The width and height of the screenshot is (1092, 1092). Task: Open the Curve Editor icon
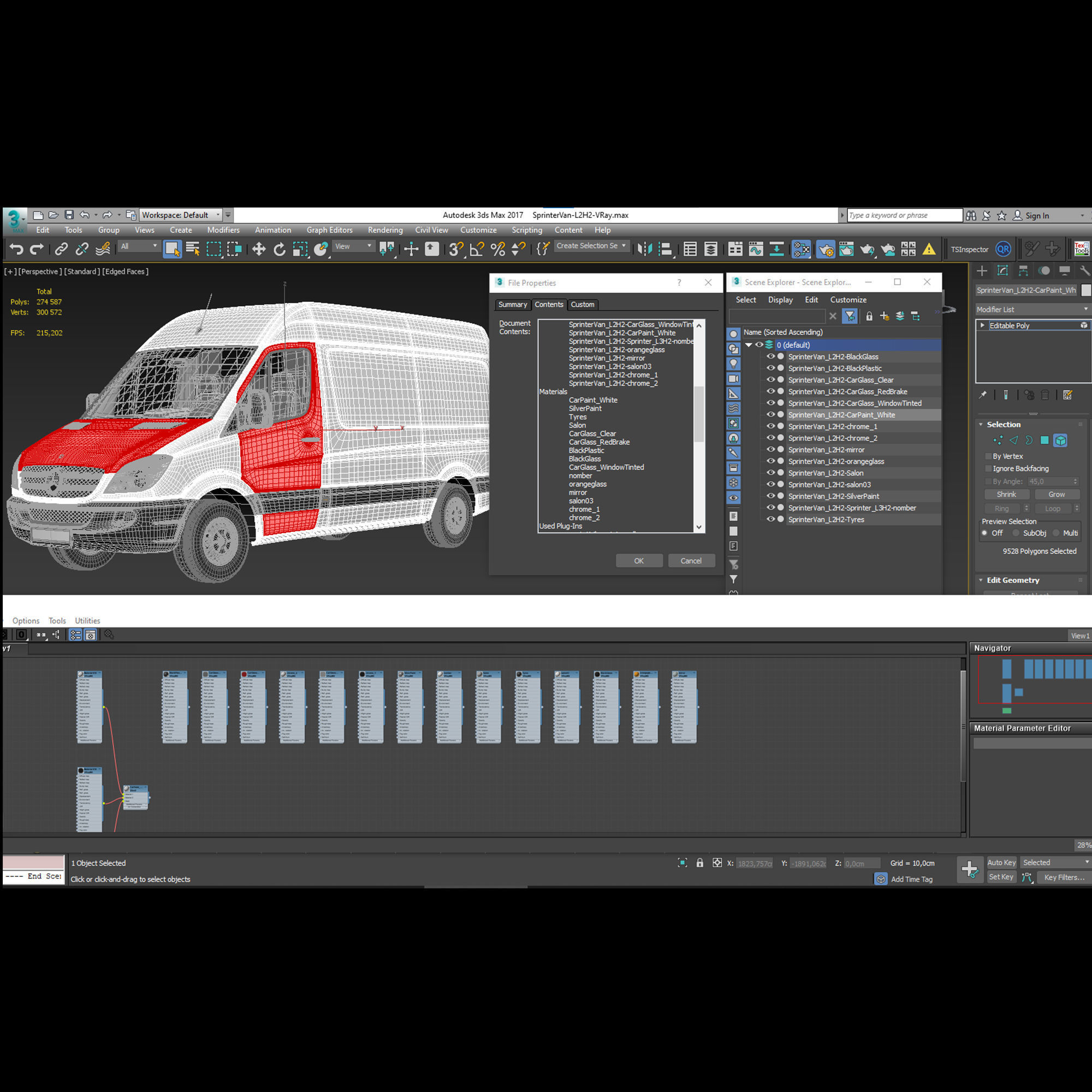point(756,250)
